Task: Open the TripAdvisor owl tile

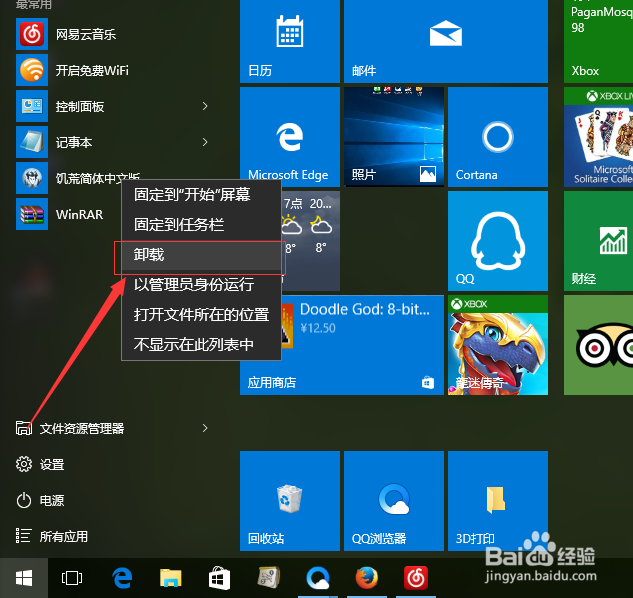Action: pos(598,345)
